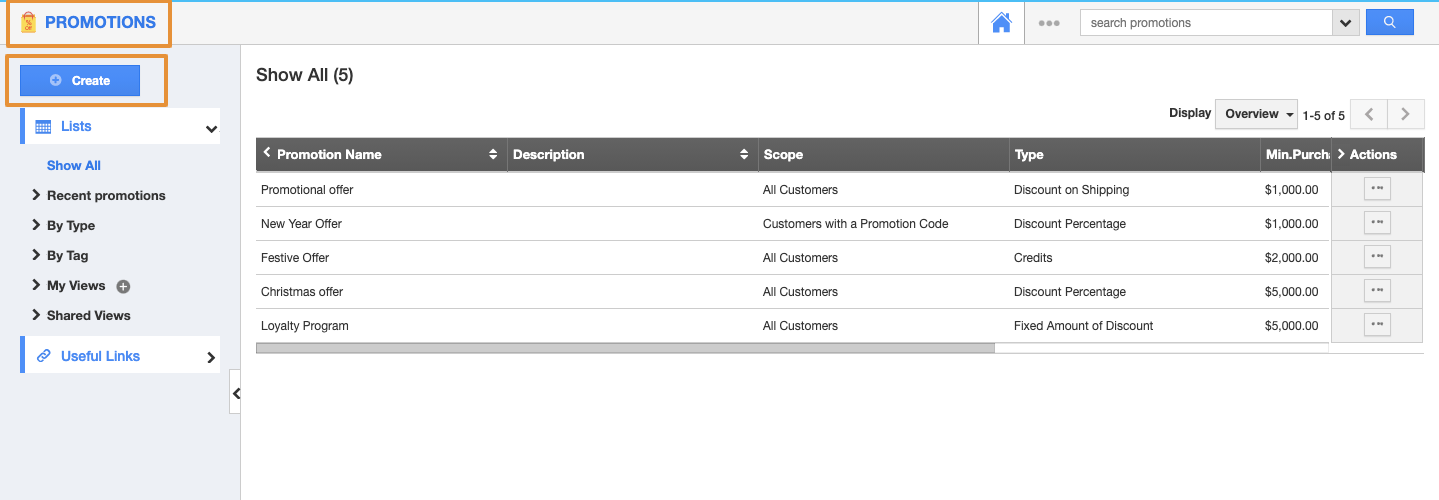Open the Display Overview dropdown
Image resolution: width=1439 pixels, height=500 pixels.
(1256, 114)
